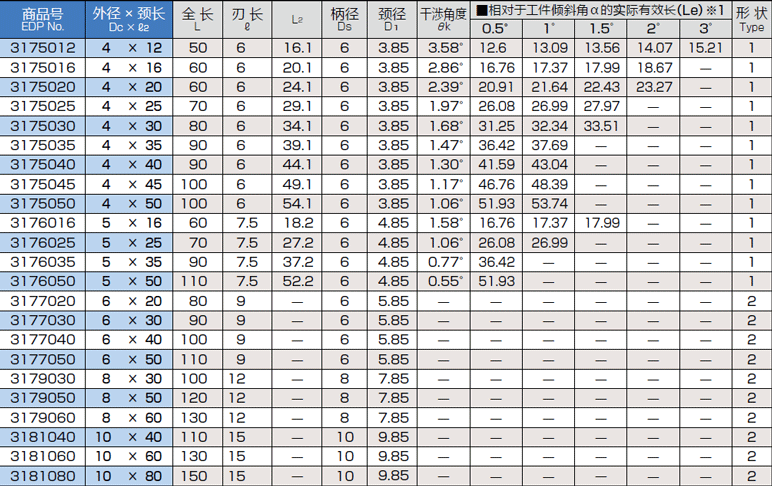Click the 1.5° sub-column header
The width and height of the screenshot is (772, 486).
pos(601,29)
